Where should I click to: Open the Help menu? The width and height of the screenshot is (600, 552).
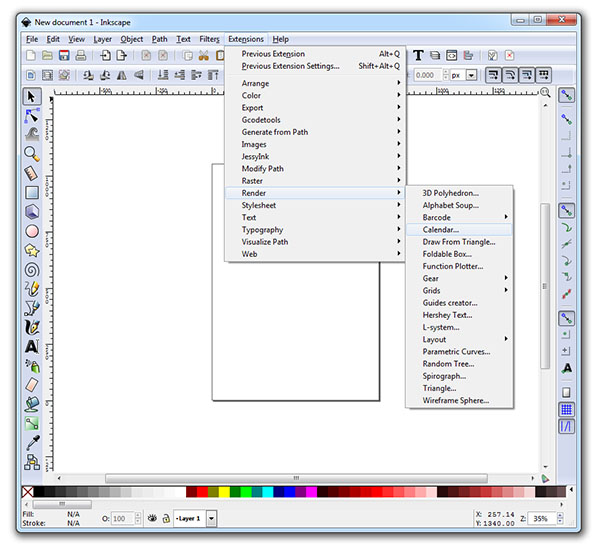[280, 39]
